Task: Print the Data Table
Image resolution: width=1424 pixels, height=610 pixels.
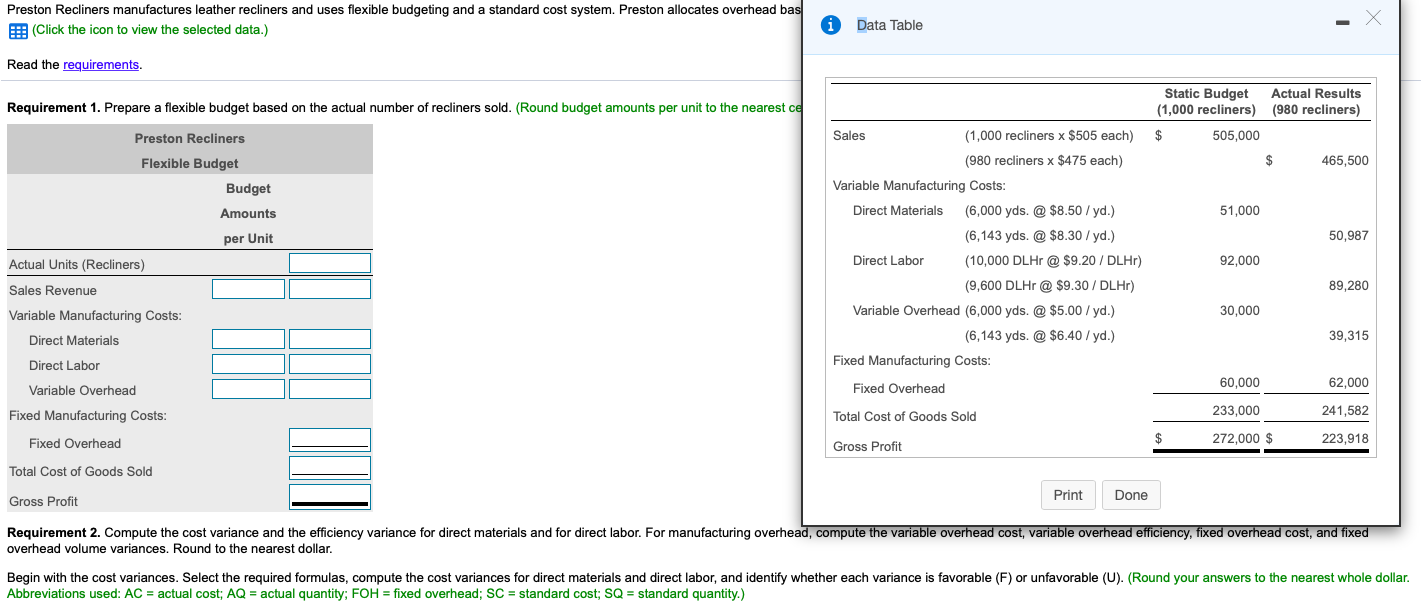Action: tap(1068, 495)
